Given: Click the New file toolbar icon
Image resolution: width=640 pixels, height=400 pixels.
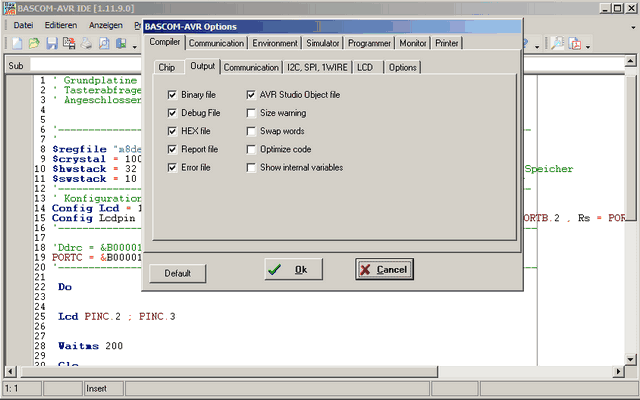Looking at the screenshot, I should coord(17,43).
